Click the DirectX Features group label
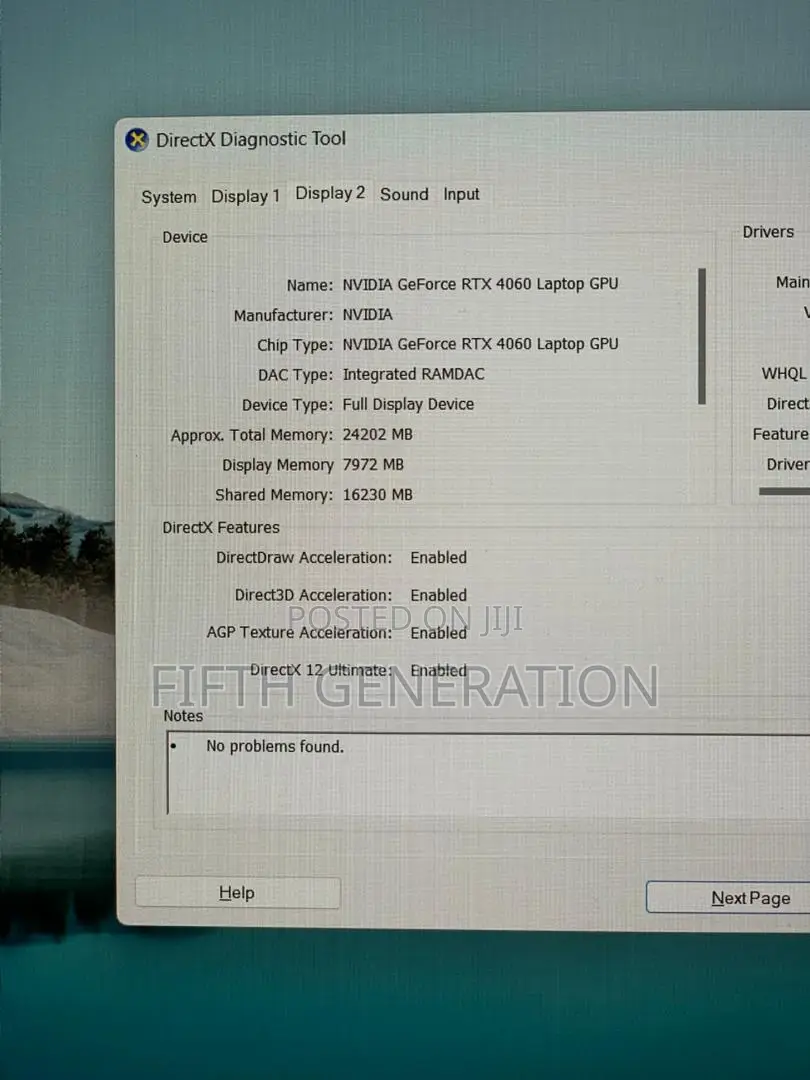 pyautogui.click(x=221, y=528)
